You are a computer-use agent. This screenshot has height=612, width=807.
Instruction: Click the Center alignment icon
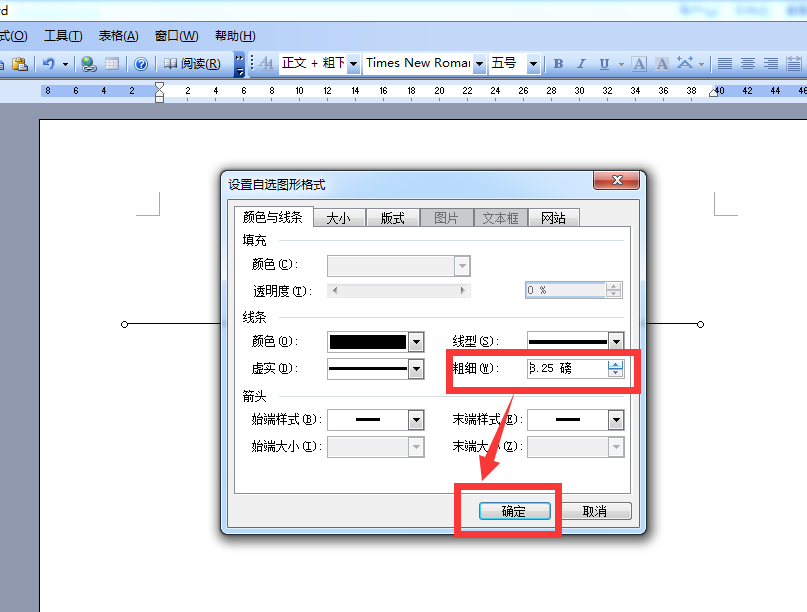click(x=747, y=63)
